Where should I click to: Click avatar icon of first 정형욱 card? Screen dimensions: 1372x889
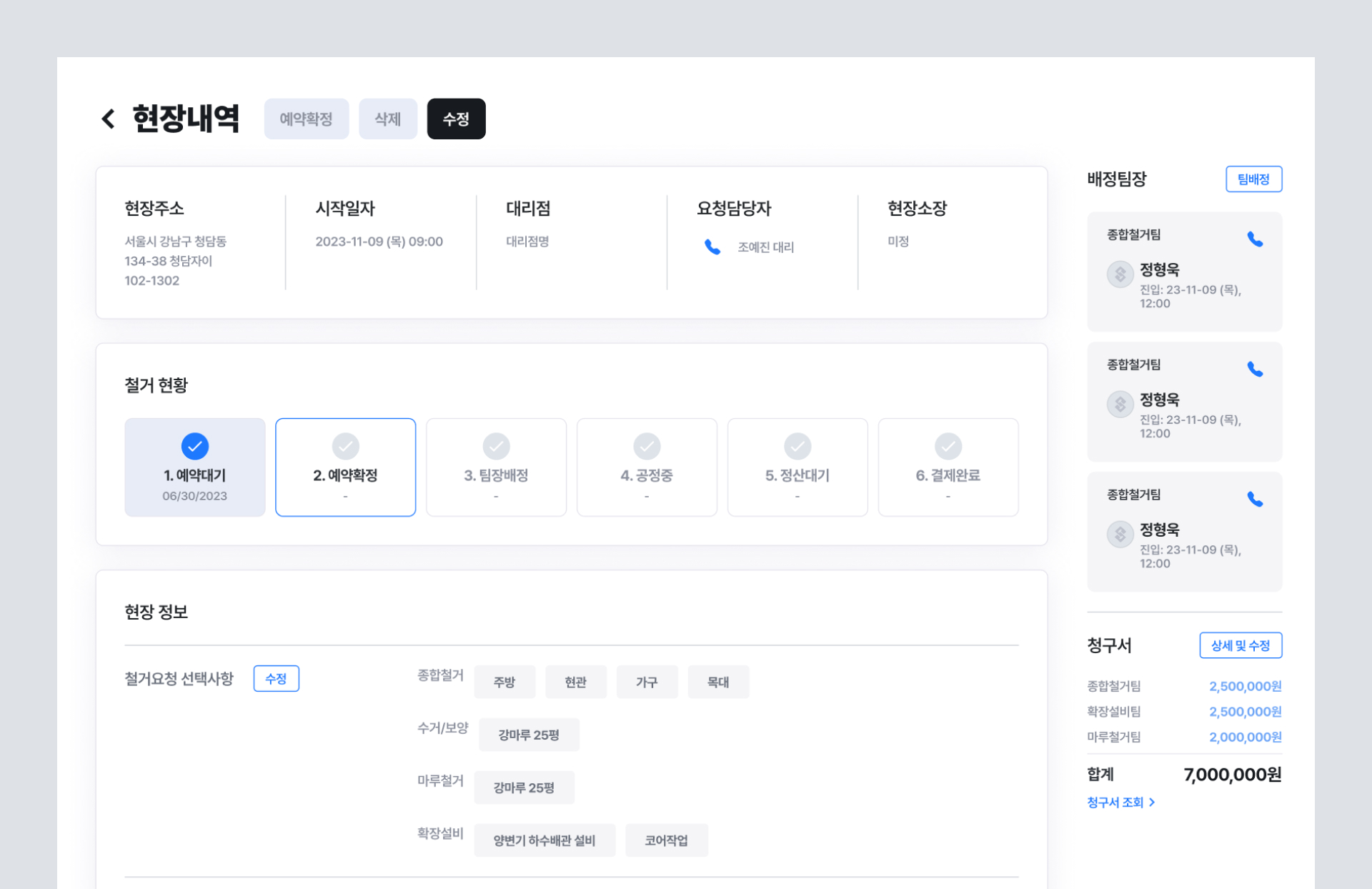tap(1120, 274)
